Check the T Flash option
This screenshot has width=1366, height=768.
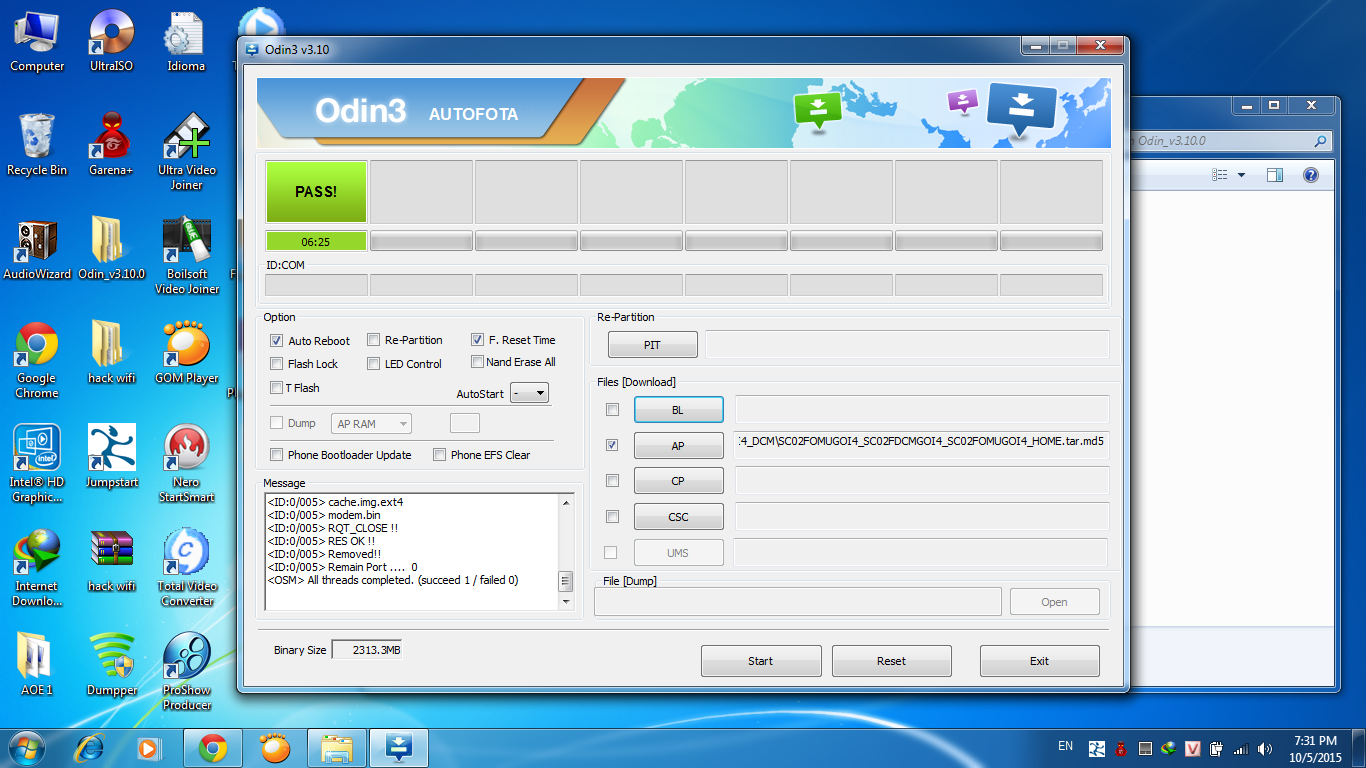(x=277, y=388)
